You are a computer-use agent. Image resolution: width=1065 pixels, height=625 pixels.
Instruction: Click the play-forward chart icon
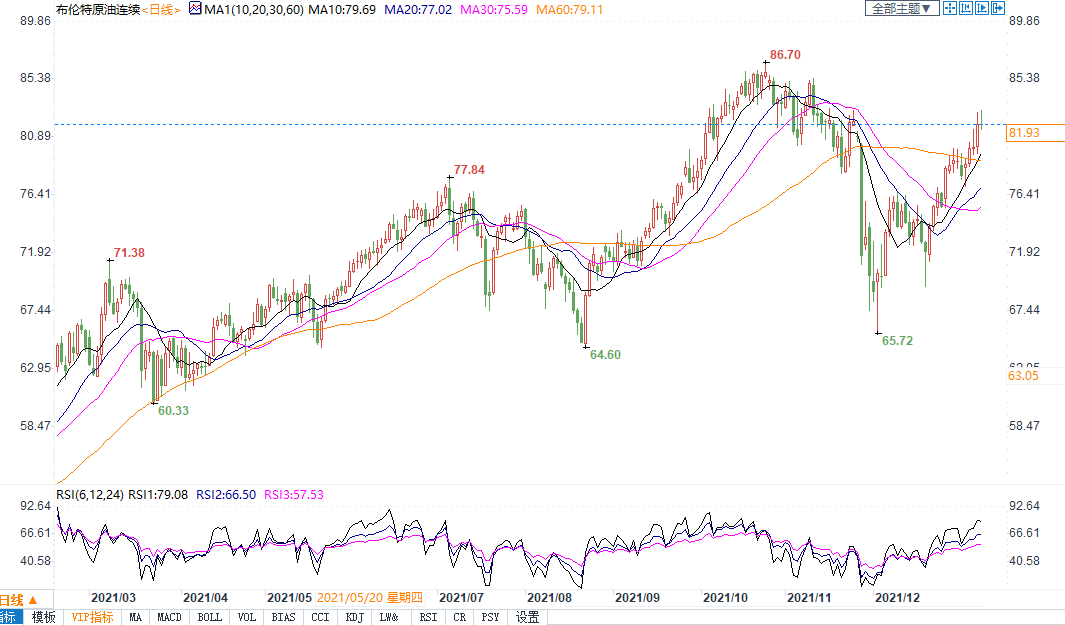click(981, 8)
